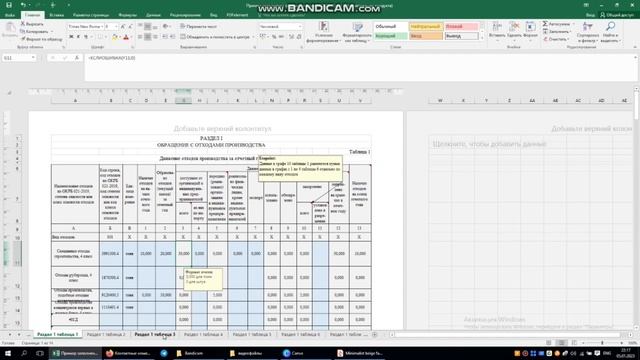Open number format Числовой dropdown
640x360 pixels.
(x=300, y=27)
